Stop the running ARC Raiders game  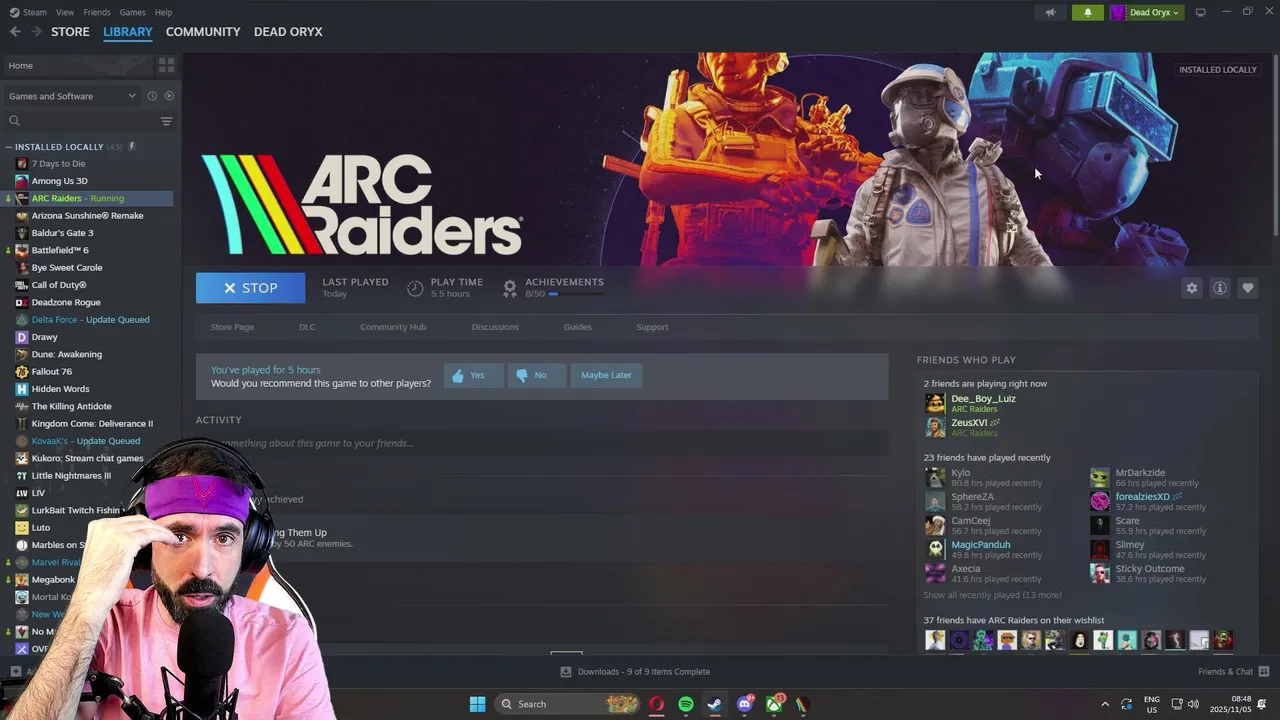250,288
